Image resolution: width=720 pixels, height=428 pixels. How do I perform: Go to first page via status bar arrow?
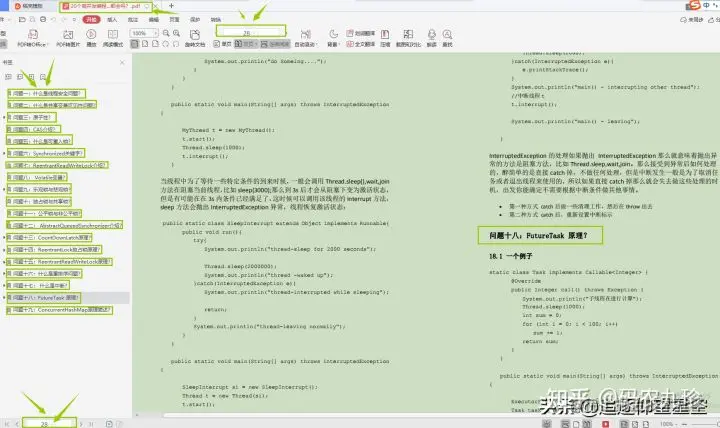click(7, 424)
